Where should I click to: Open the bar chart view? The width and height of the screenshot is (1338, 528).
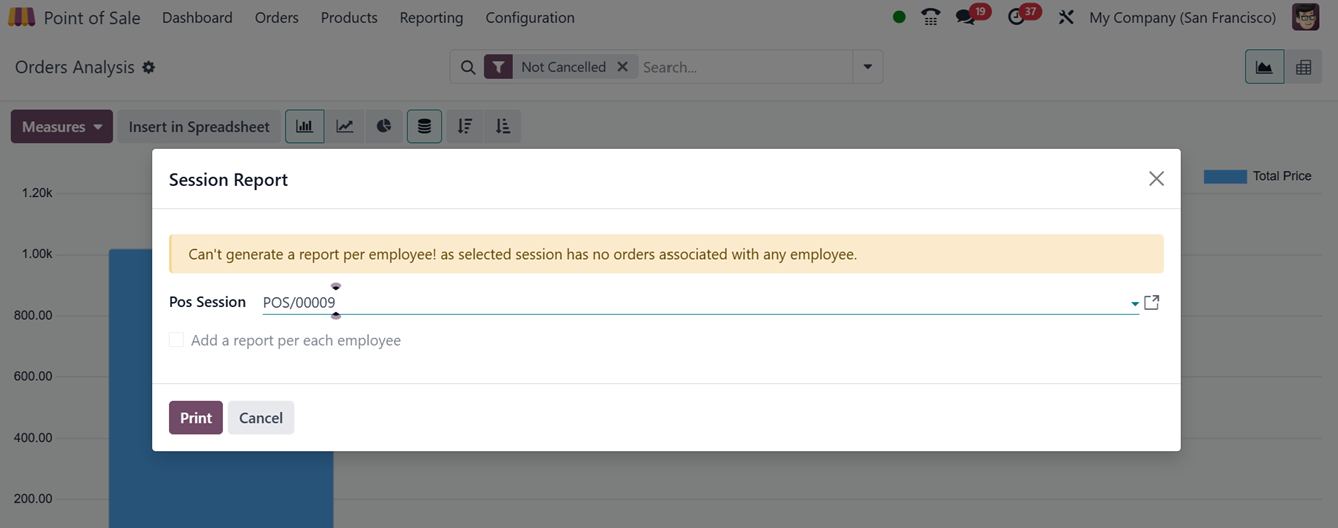[x=304, y=127]
